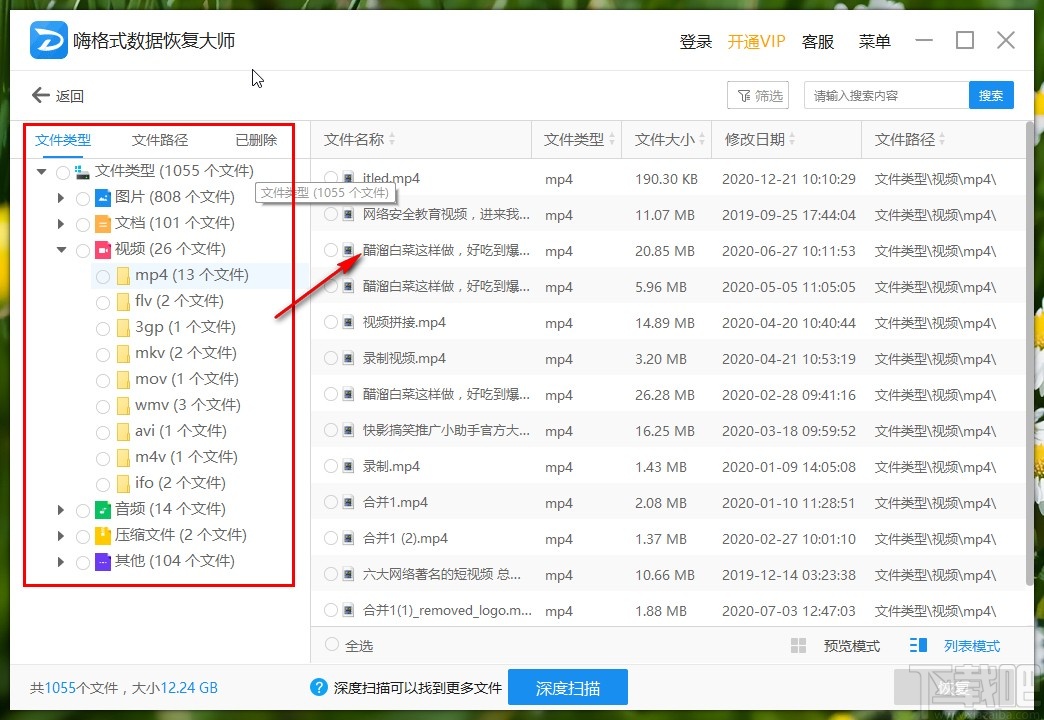
Task: Start a 深度扫描 deep scan
Action: pos(568,687)
